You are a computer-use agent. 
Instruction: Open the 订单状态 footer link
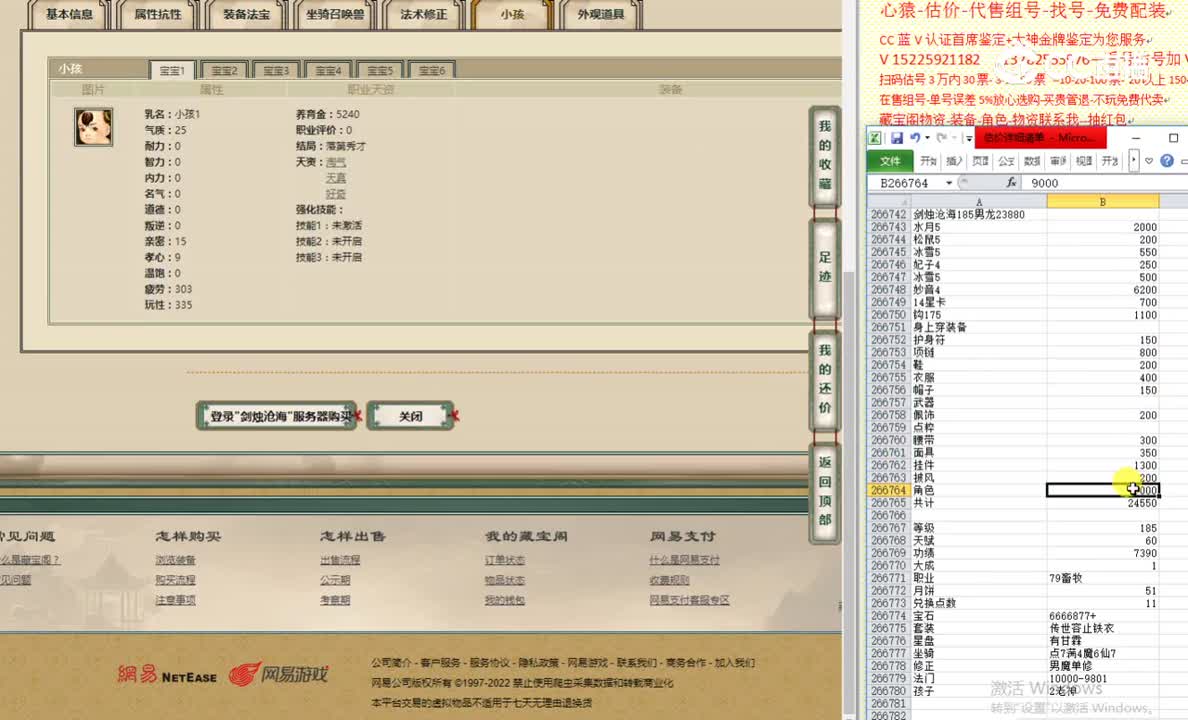point(505,560)
